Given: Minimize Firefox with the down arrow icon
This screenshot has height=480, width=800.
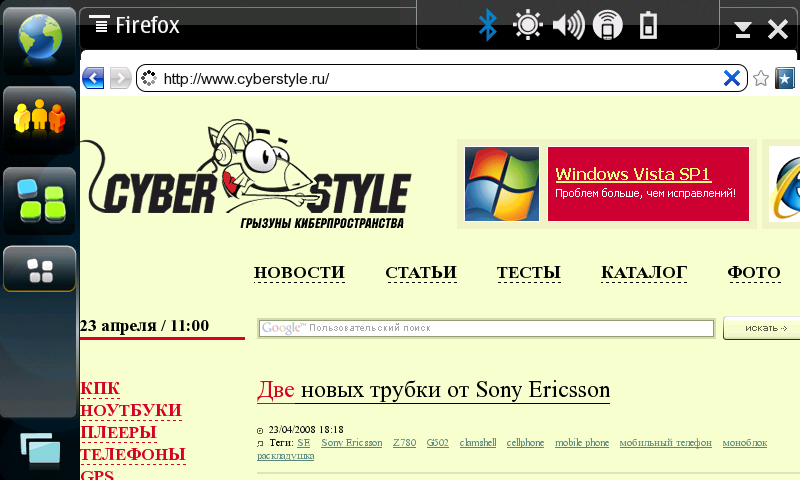Looking at the screenshot, I should pyautogui.click(x=743, y=30).
